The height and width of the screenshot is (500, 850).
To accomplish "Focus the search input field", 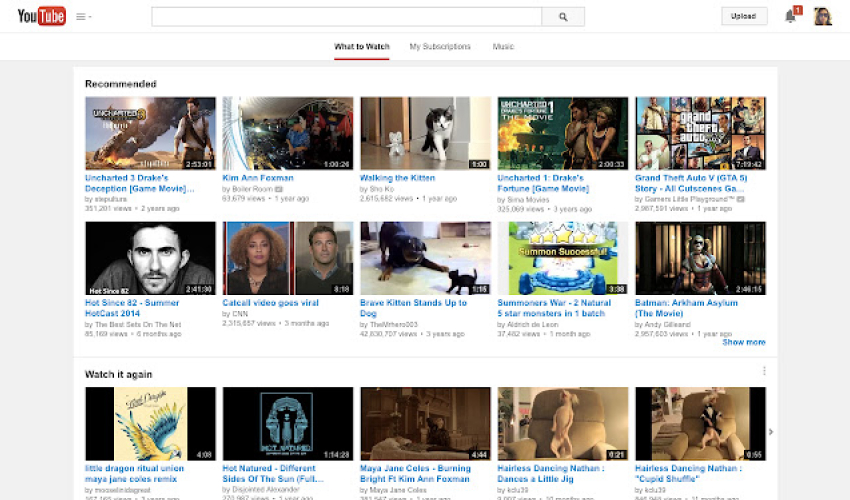I will [346, 17].
